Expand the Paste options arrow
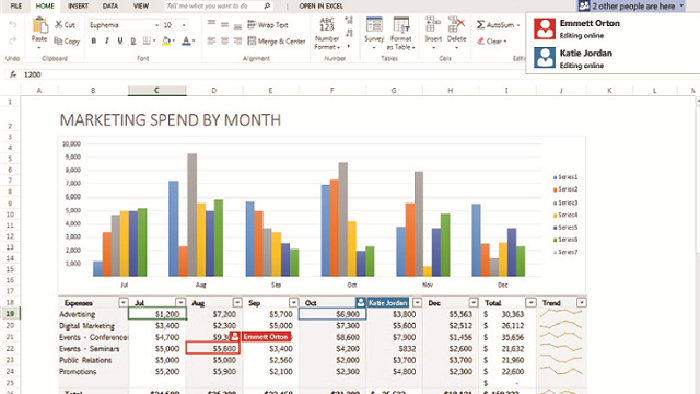The image size is (700, 394). (39, 47)
